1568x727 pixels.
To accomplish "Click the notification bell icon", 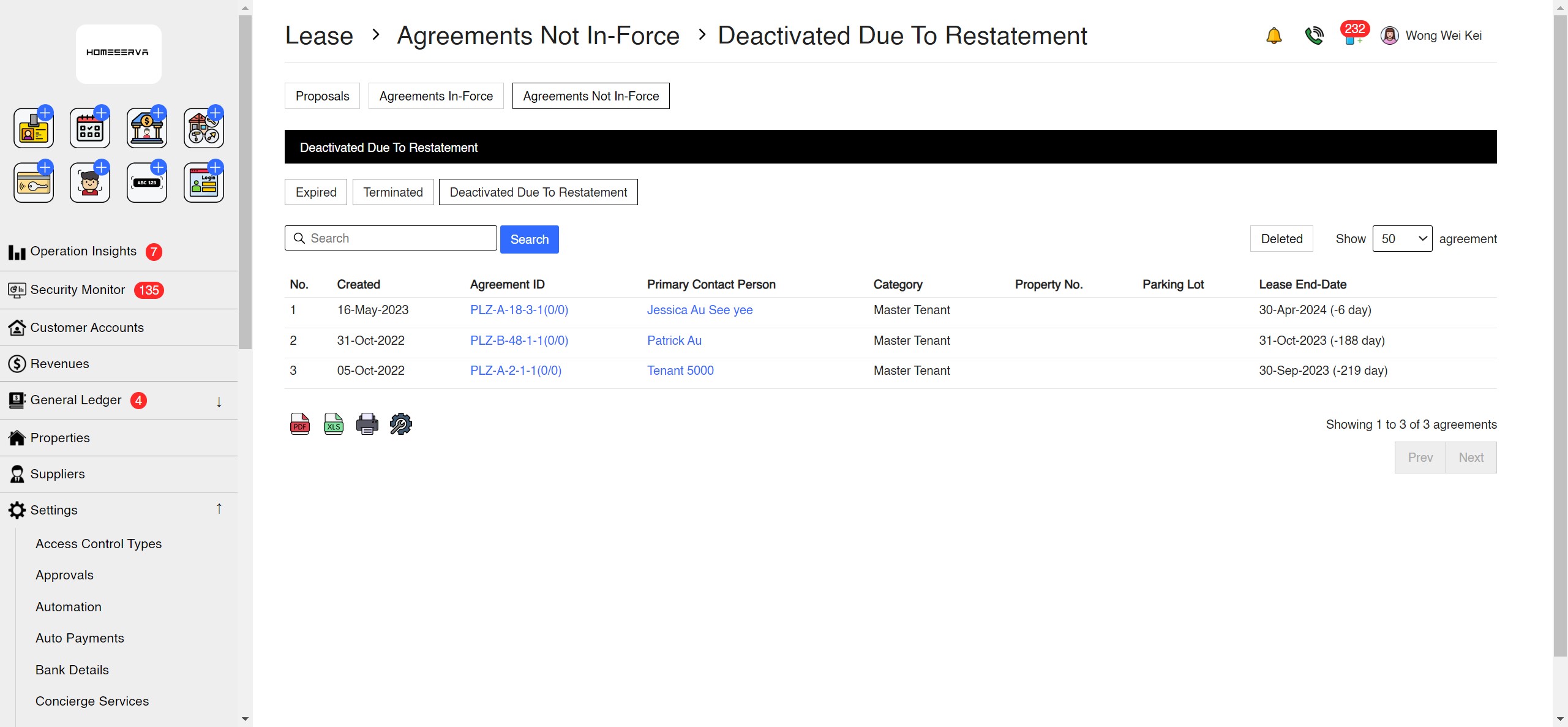I will (1273, 36).
